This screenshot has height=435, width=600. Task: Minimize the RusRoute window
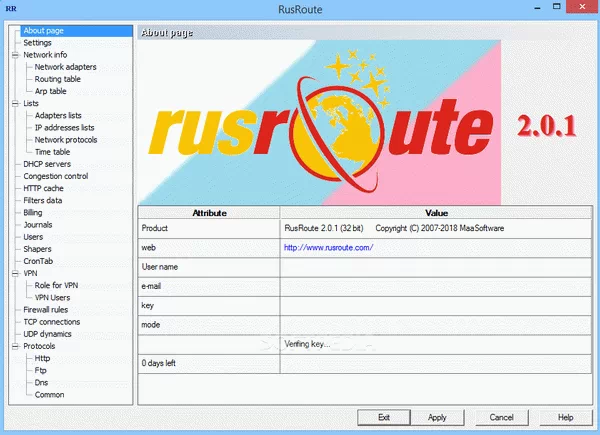[537, 7]
